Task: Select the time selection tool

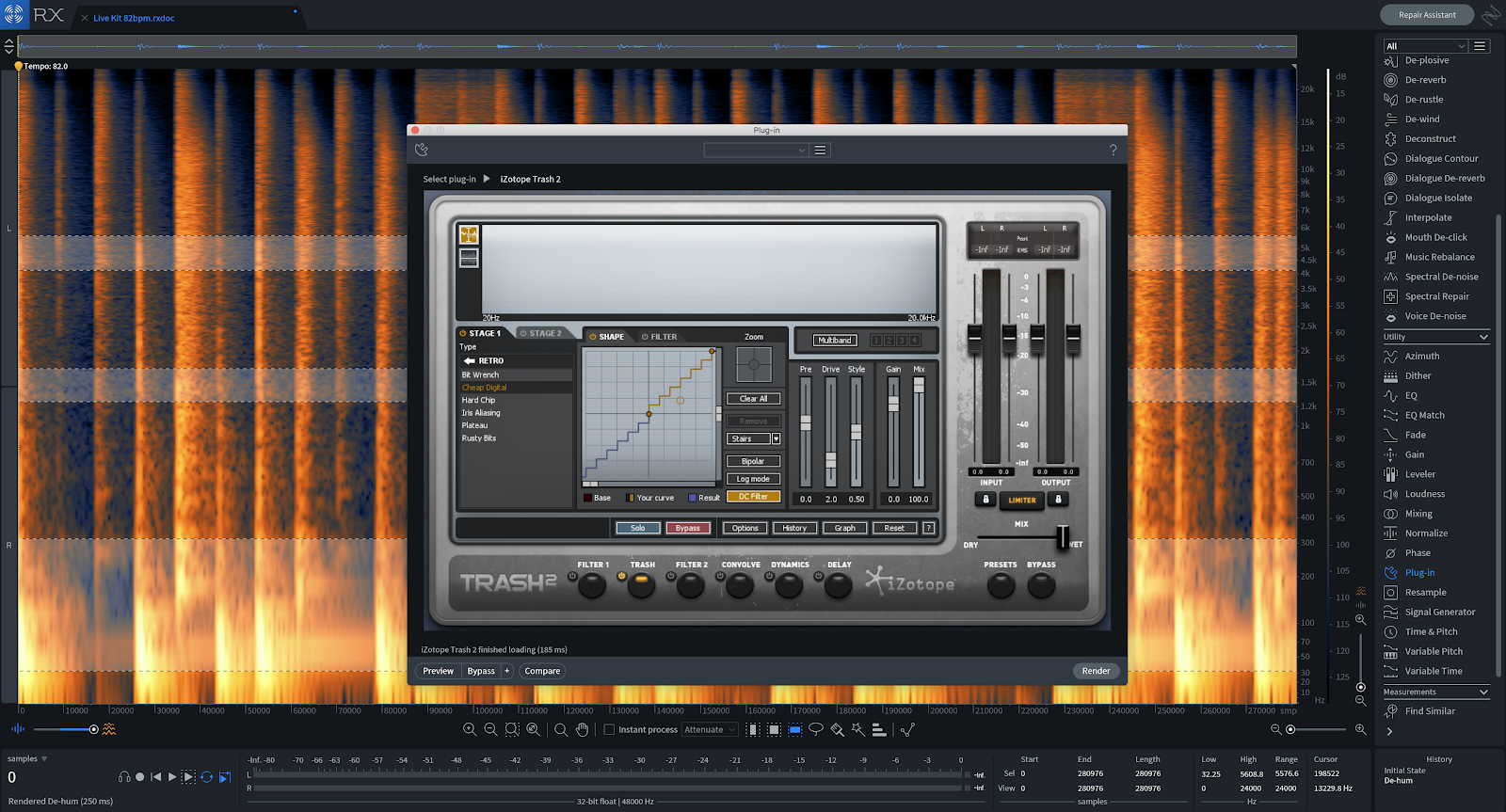Action: click(753, 729)
